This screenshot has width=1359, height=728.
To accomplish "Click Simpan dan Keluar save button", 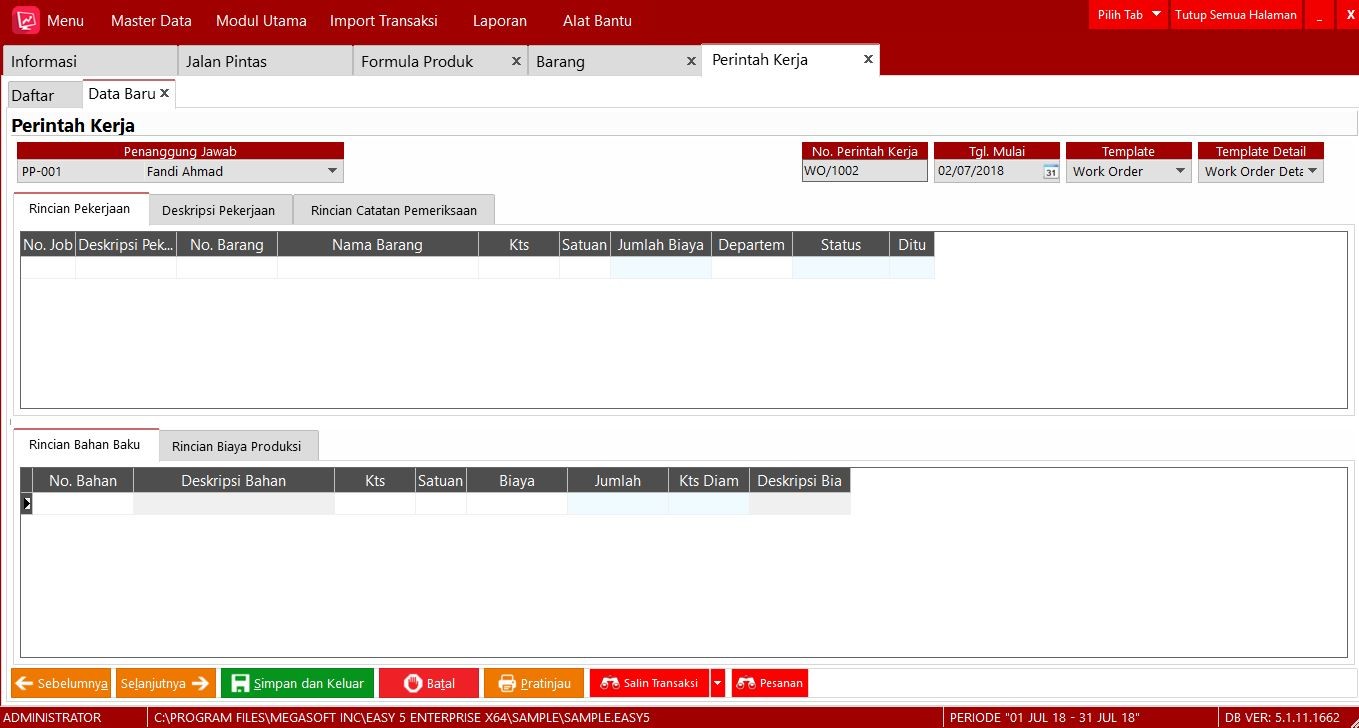I will tap(297, 683).
